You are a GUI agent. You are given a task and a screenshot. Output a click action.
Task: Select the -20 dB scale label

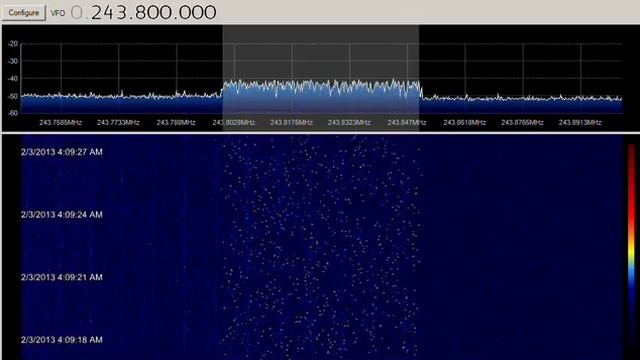pos(13,44)
